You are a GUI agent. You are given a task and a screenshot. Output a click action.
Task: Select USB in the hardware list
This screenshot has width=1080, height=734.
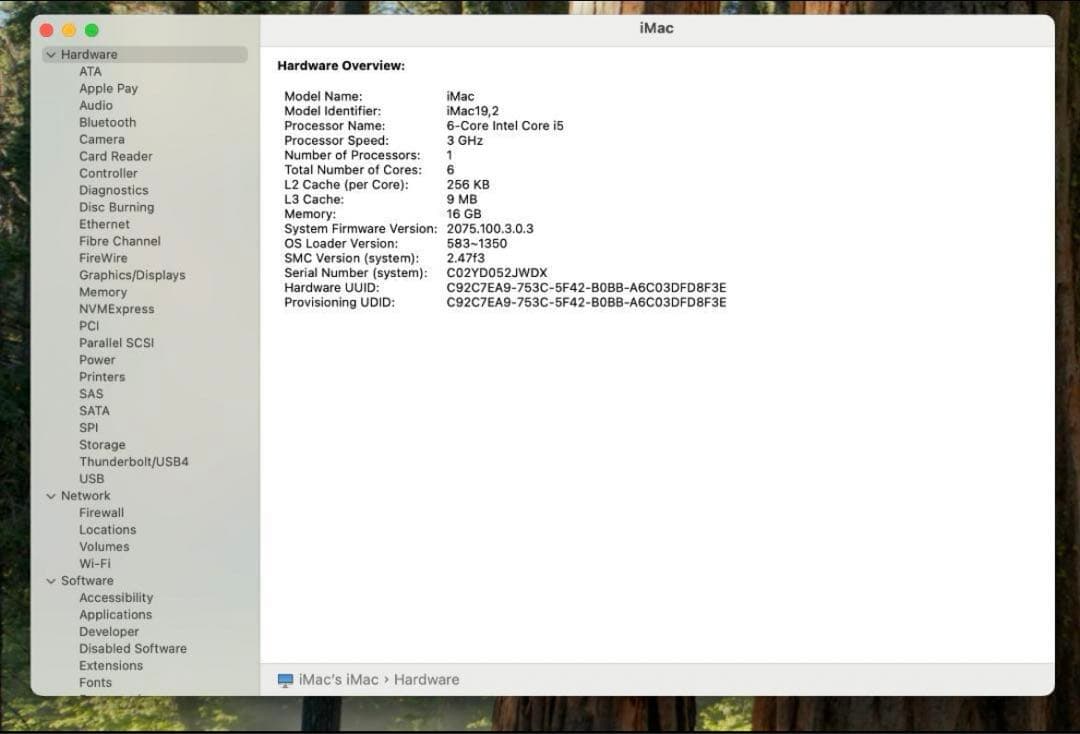click(x=91, y=478)
